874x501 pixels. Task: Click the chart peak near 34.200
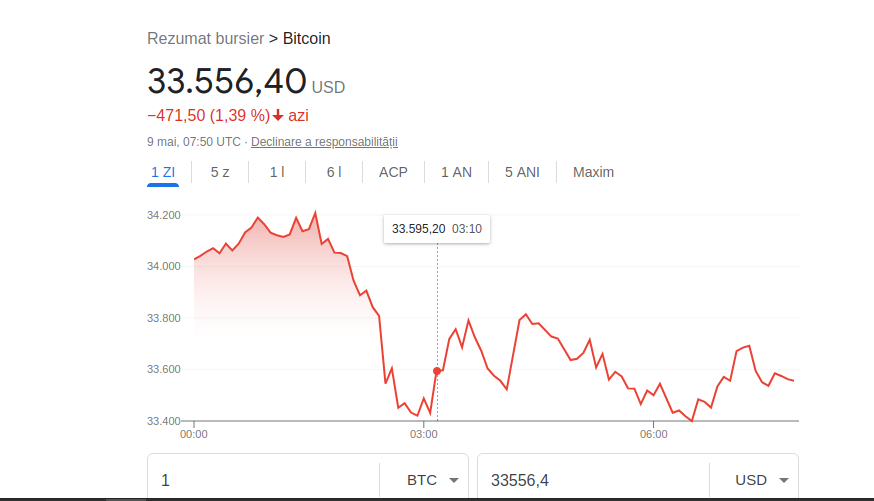point(315,212)
